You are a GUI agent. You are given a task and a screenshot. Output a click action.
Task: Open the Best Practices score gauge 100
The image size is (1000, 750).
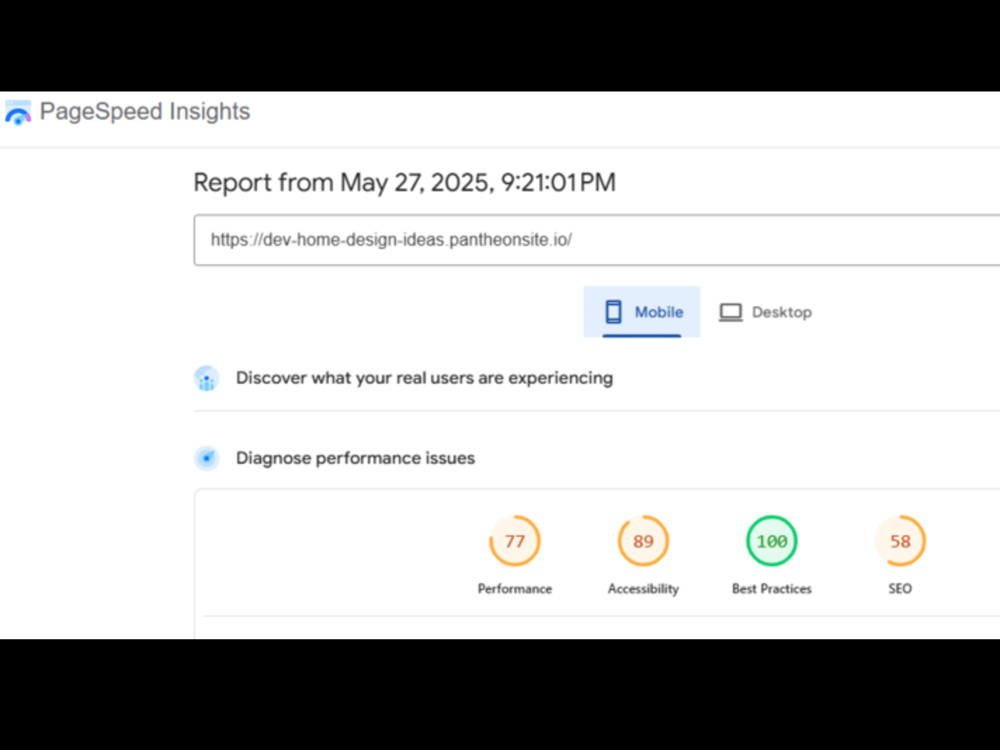coord(772,541)
